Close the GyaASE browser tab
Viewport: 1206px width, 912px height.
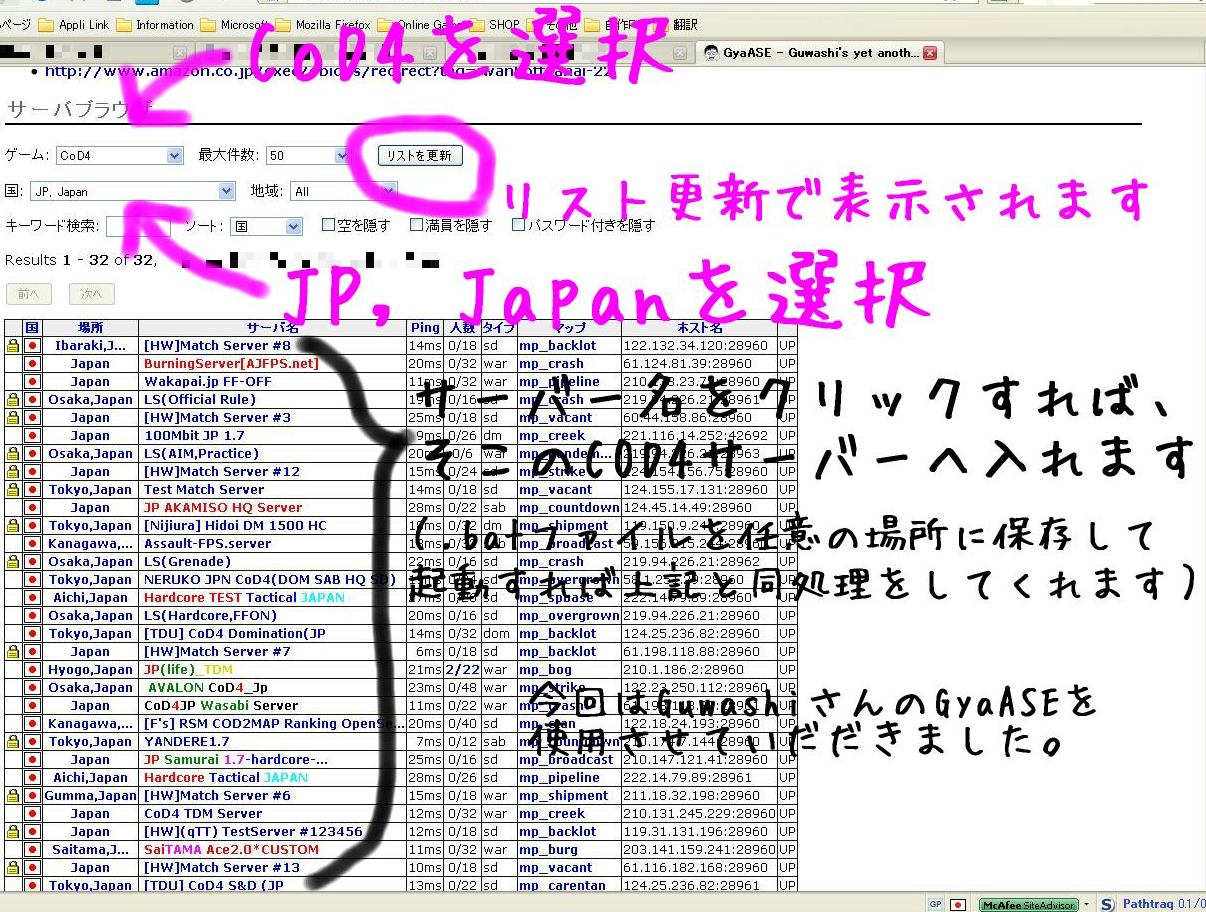[930, 53]
